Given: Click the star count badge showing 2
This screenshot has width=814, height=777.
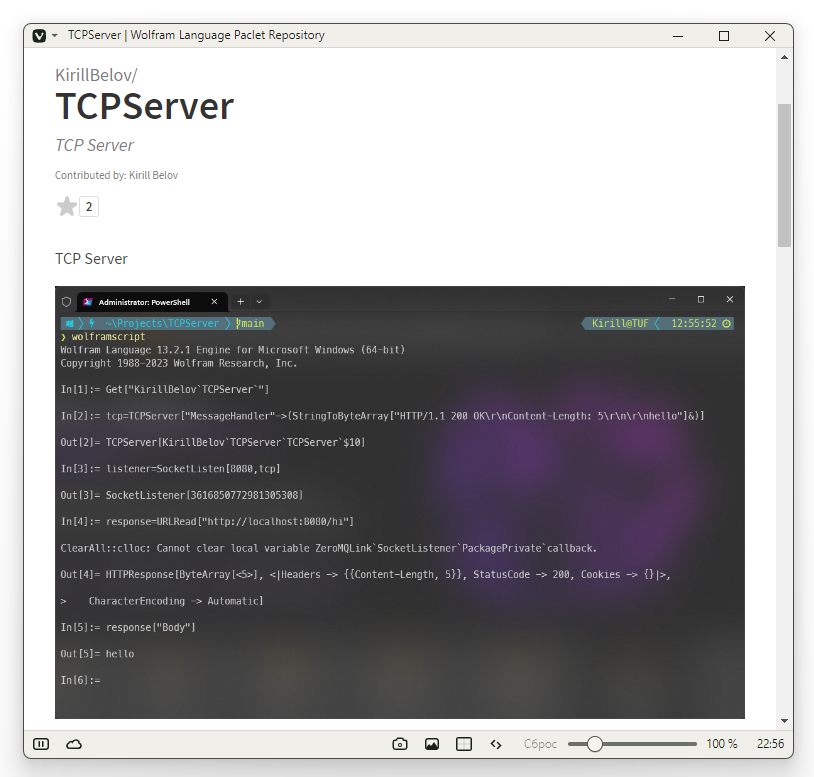Looking at the screenshot, I should (x=89, y=207).
